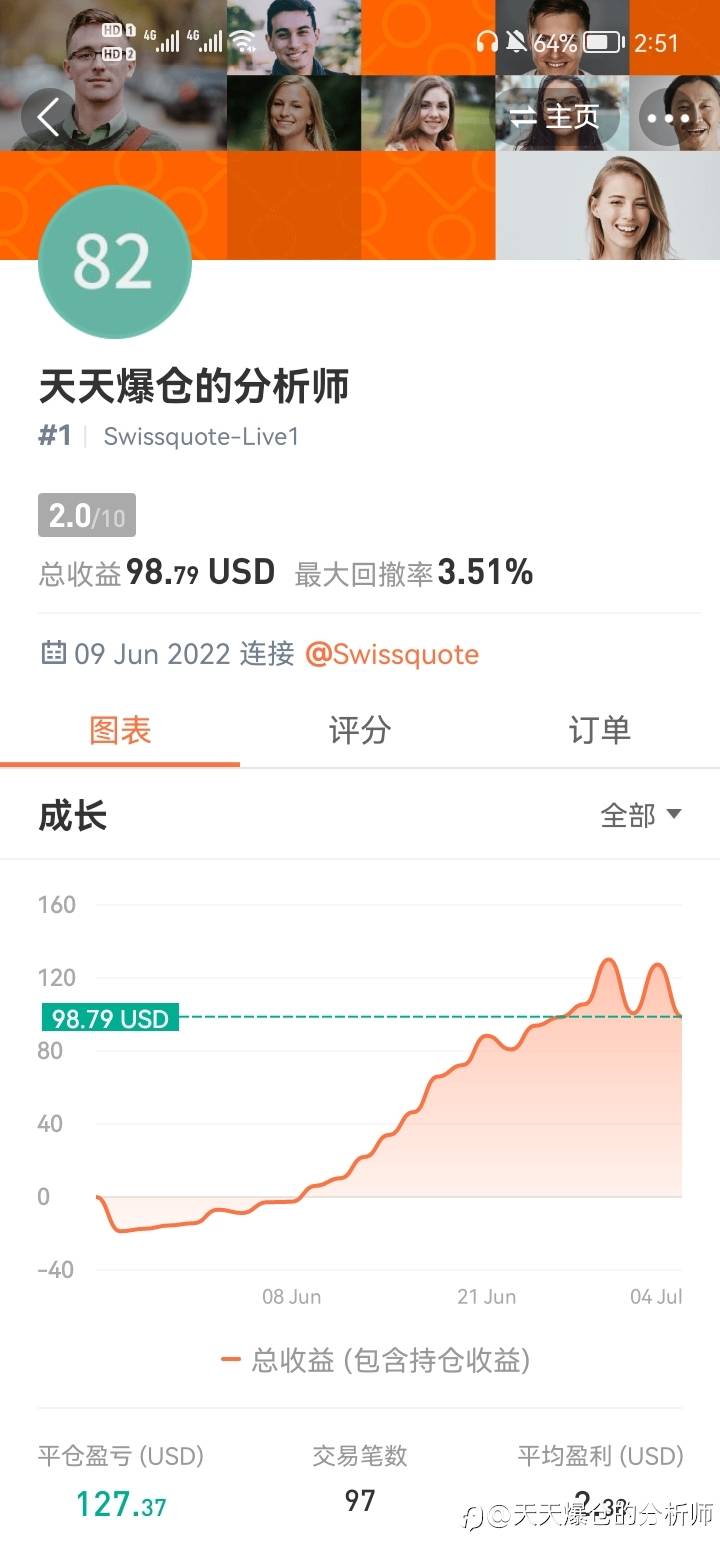Tap the 04 Jul chart date marker
This screenshot has height=1560, width=720.
[x=656, y=1297]
